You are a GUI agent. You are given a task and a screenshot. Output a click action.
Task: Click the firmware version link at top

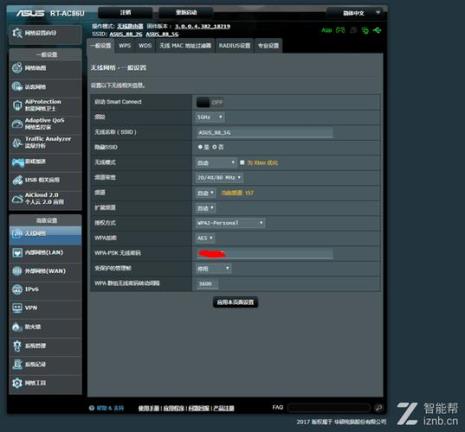203,26
